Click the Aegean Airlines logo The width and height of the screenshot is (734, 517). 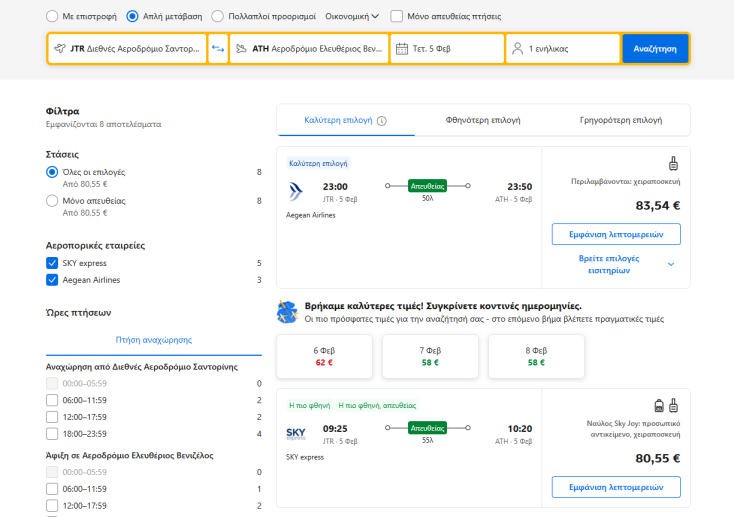click(296, 190)
